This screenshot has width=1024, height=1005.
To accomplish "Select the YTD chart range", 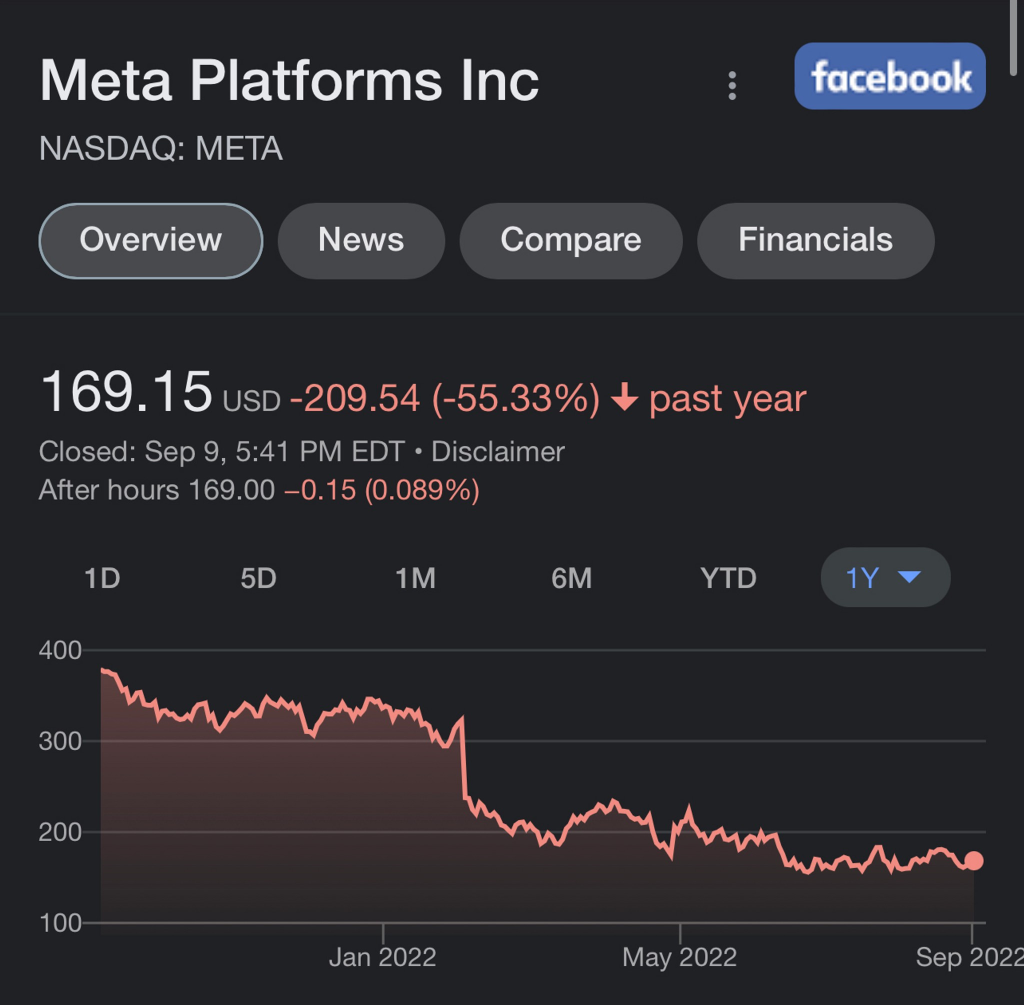I will coord(728,578).
